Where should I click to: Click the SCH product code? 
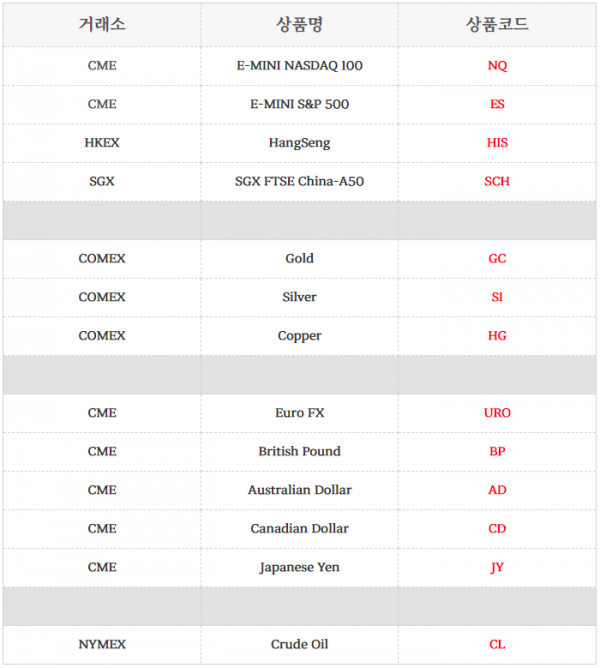pyautogui.click(x=497, y=181)
